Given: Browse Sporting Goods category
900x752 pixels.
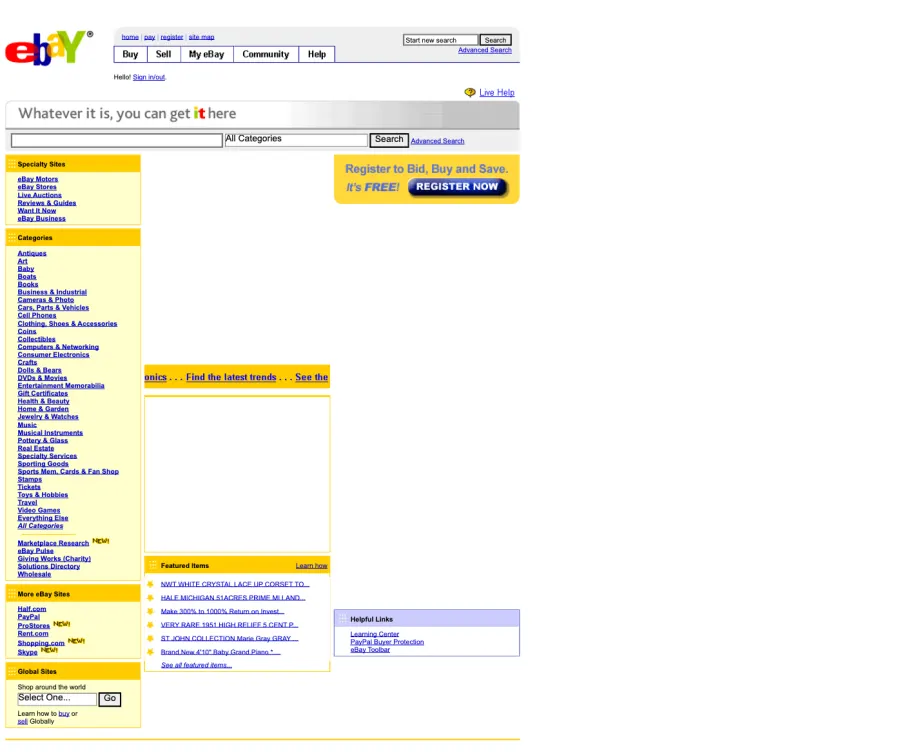Looking at the screenshot, I should tap(43, 464).
